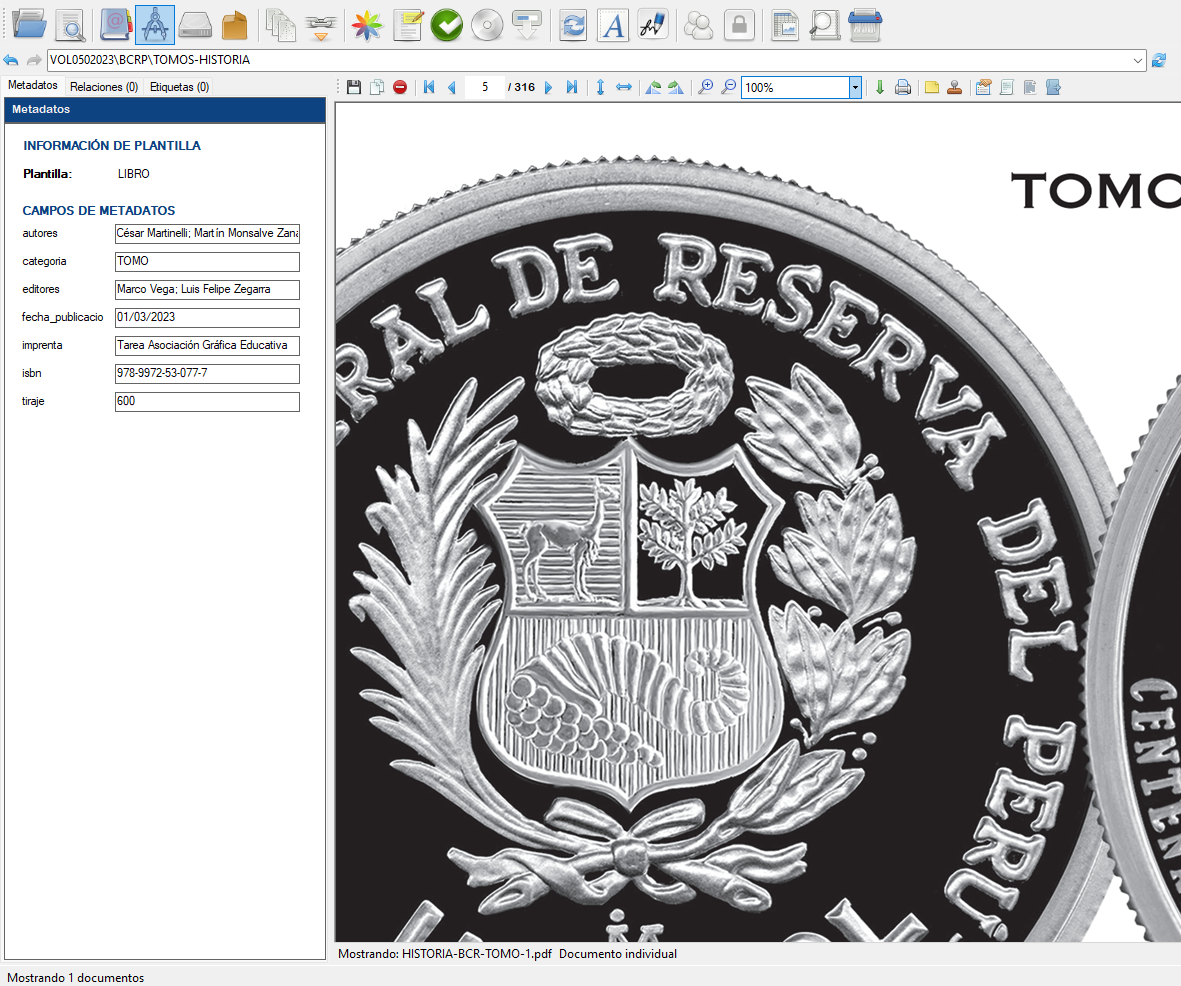Image resolution: width=1181 pixels, height=986 pixels.
Task: Select the text annotation A tool
Action: (x=612, y=24)
